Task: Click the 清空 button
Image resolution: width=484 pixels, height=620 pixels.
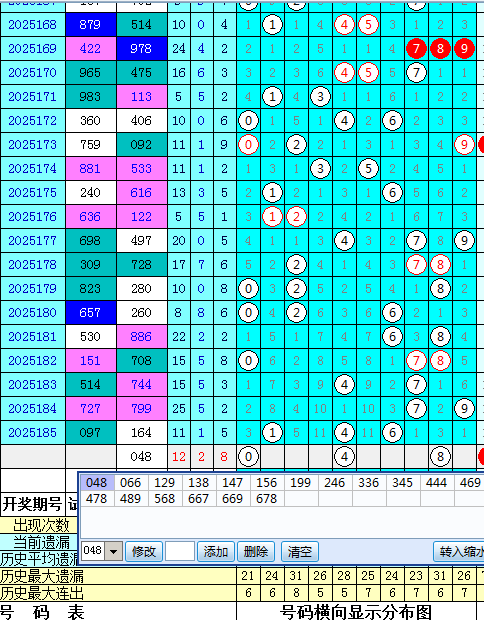Action: (299, 551)
